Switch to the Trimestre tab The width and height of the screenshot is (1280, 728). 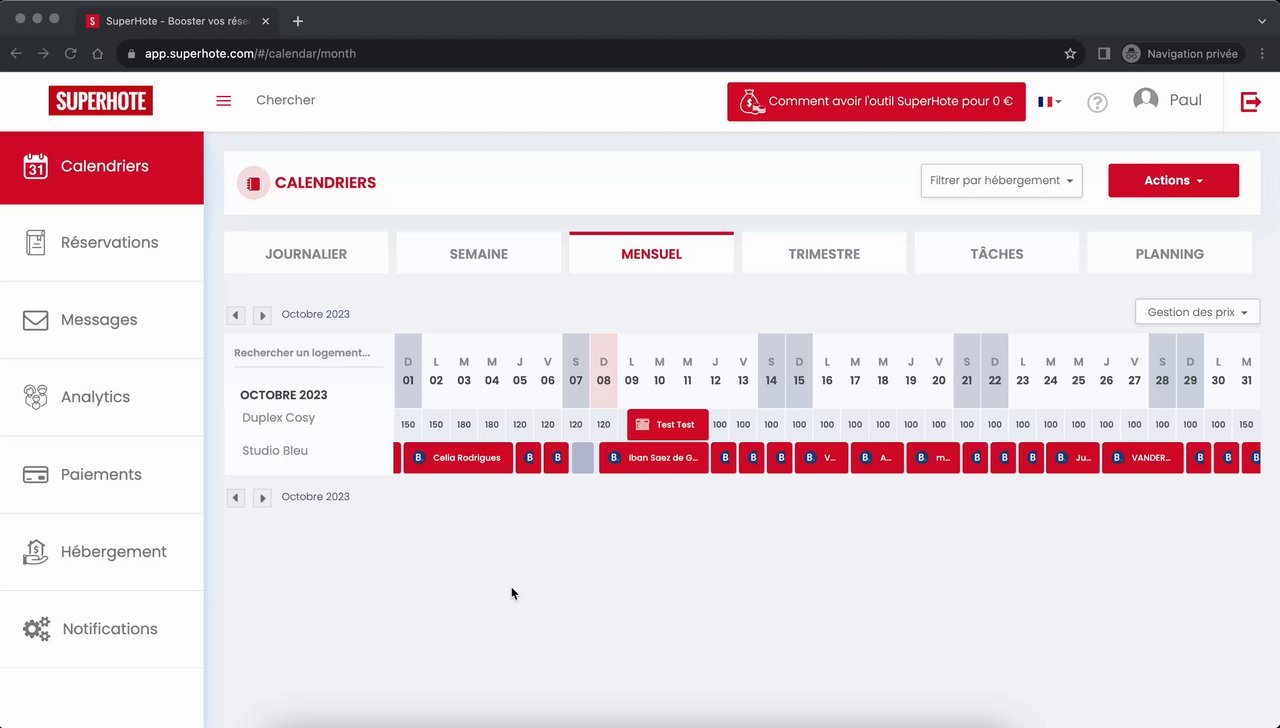tap(824, 254)
